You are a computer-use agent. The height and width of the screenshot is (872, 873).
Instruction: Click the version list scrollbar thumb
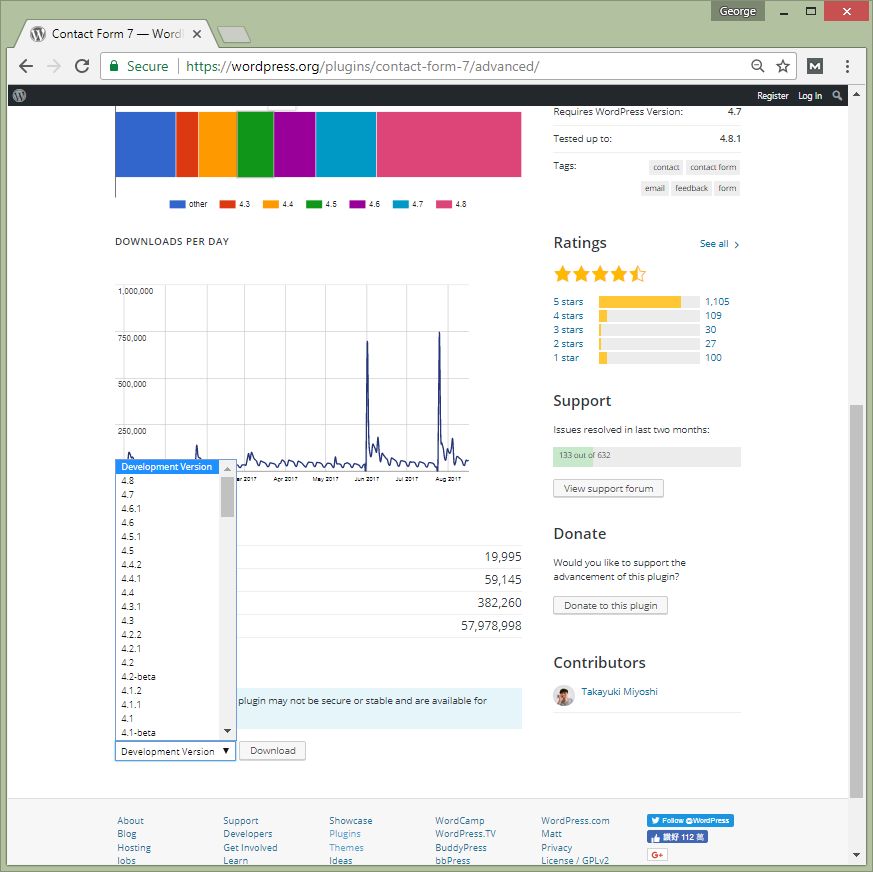click(x=227, y=497)
